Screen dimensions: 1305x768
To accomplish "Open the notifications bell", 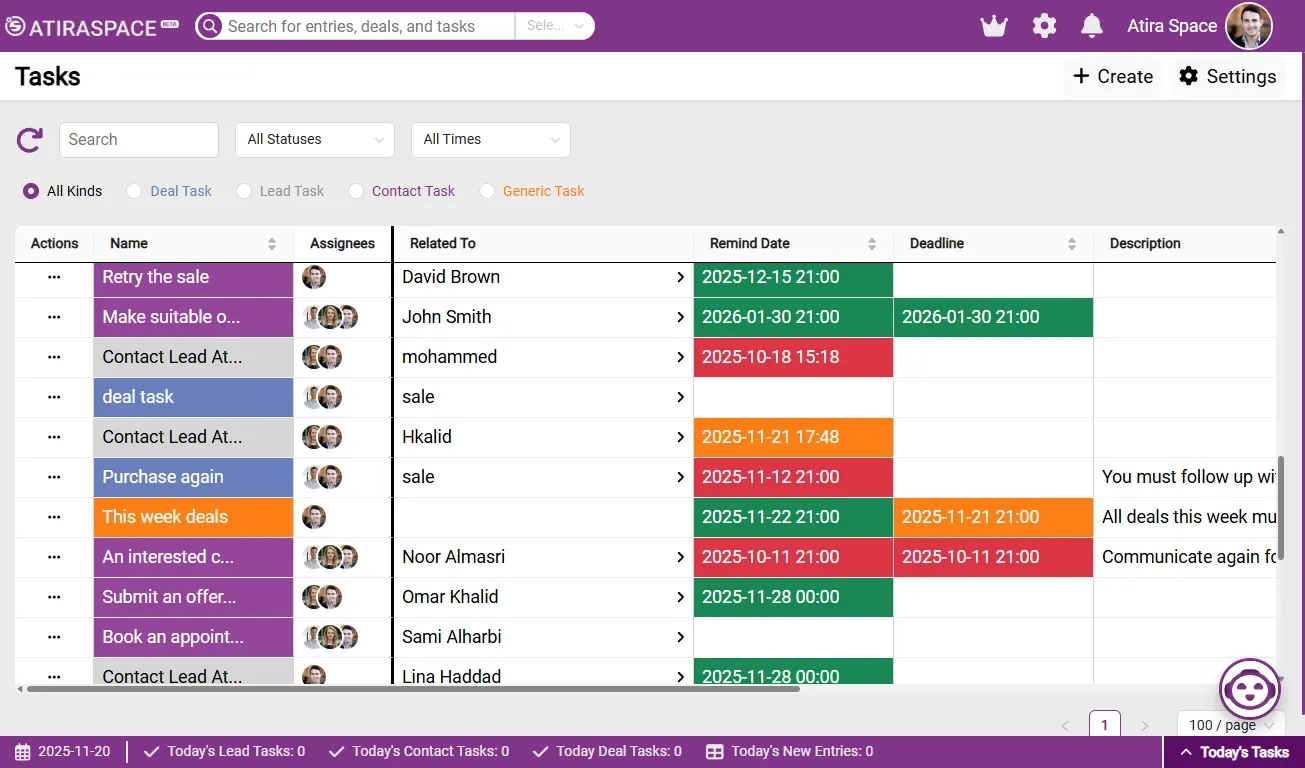I will click(1090, 26).
